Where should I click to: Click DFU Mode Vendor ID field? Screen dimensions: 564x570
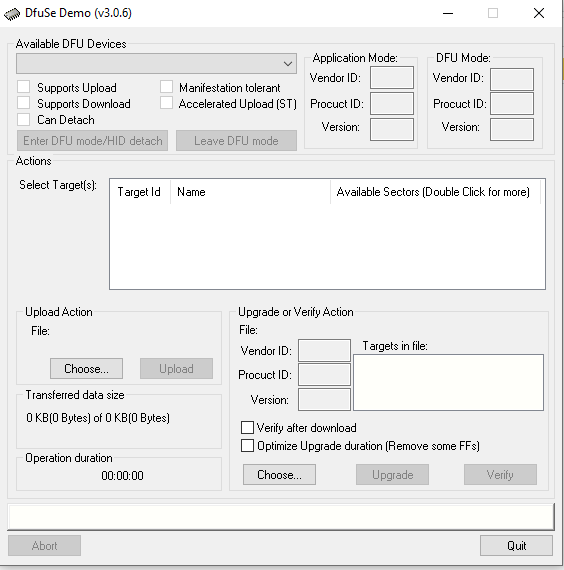(x=512, y=79)
